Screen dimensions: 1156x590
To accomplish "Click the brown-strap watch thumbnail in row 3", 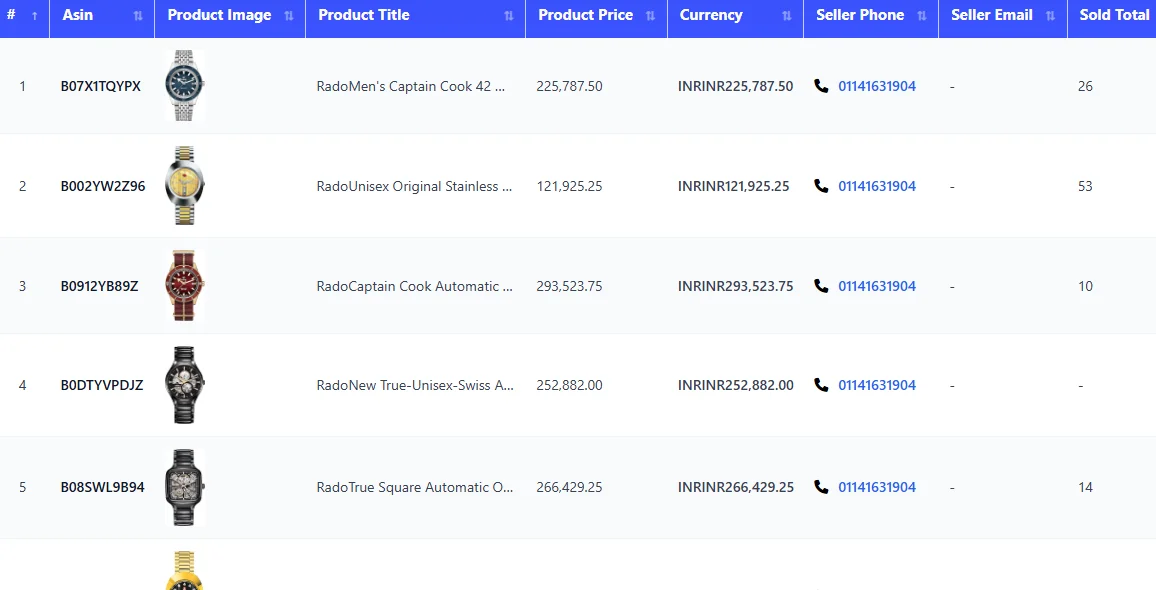I will click(184, 286).
